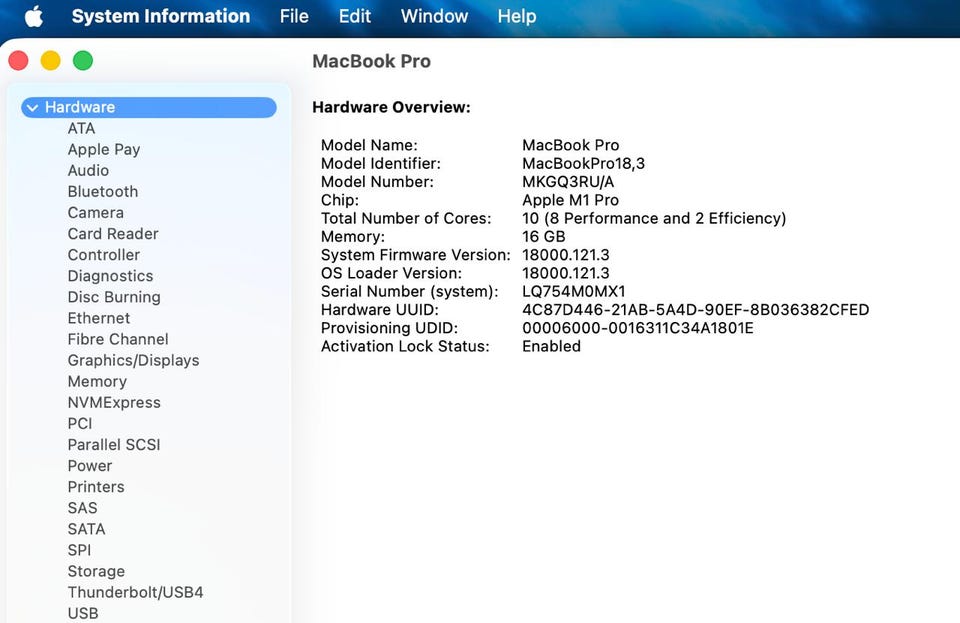Open the File menu
960x623 pixels.
(294, 16)
